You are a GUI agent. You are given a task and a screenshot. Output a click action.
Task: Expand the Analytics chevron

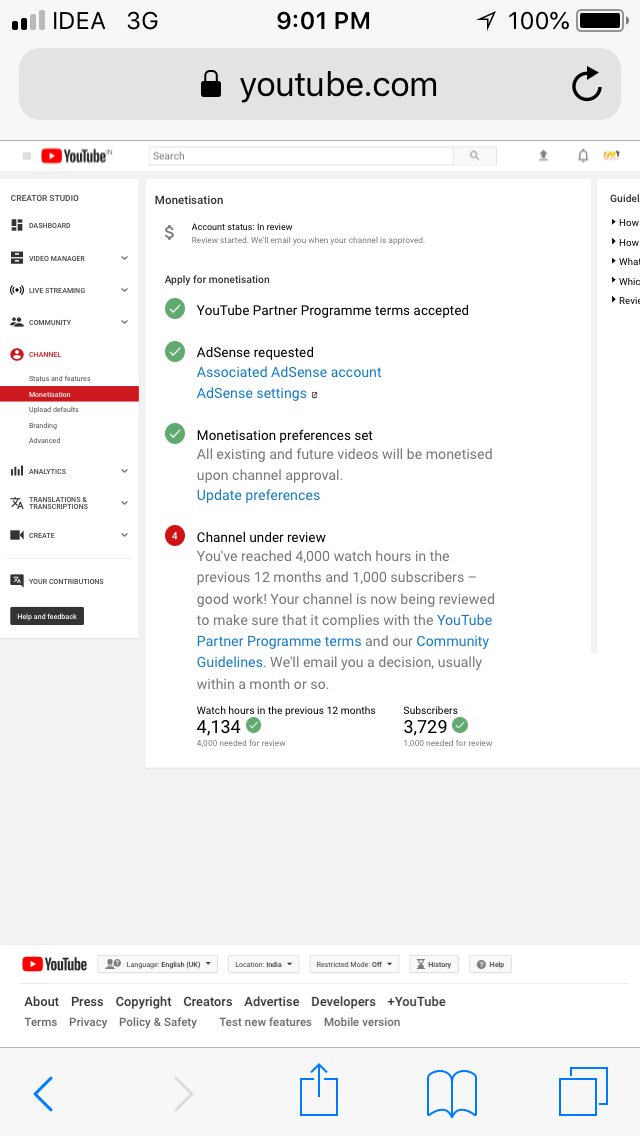point(124,471)
